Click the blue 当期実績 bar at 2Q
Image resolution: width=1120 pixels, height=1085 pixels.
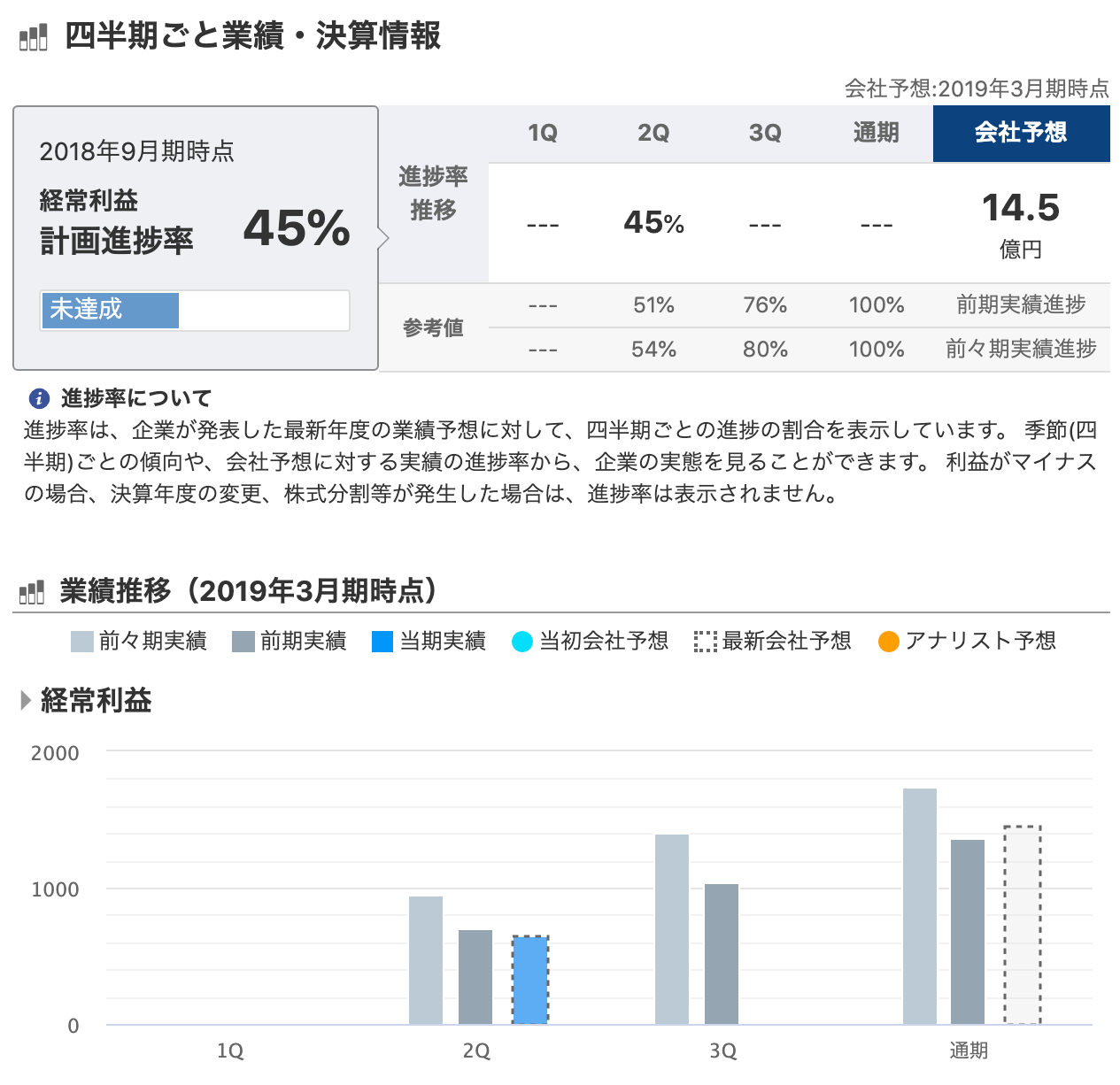pos(529,978)
